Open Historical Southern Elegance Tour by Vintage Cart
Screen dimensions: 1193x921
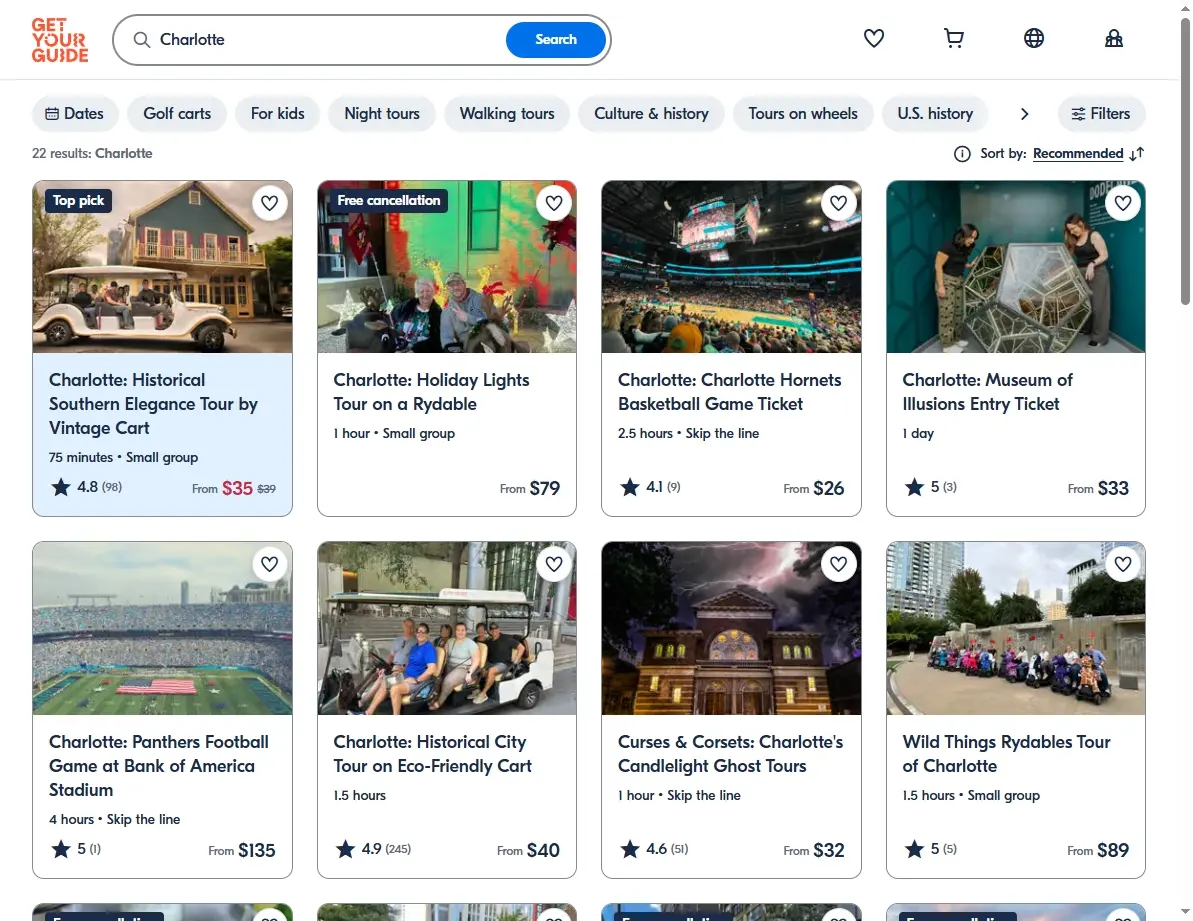(153, 404)
